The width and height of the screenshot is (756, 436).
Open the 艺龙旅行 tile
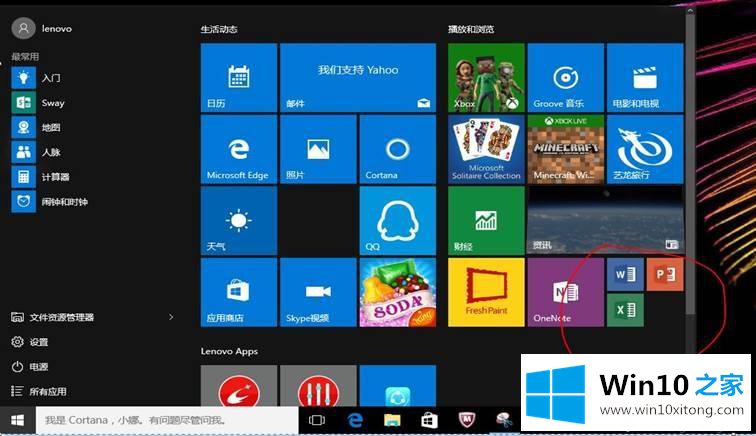(645, 149)
